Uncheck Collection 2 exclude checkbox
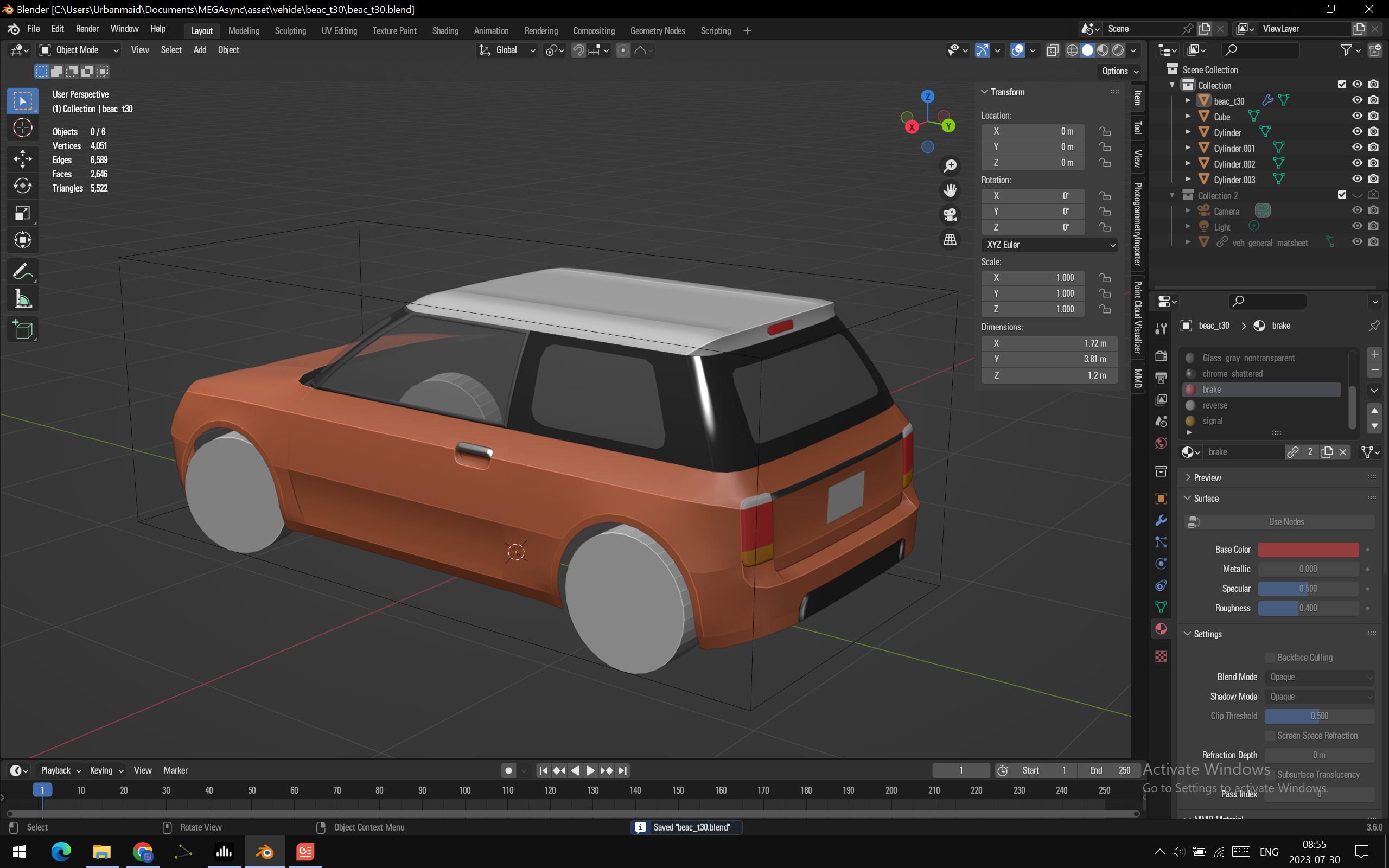This screenshot has width=1389, height=868. 1341,195
